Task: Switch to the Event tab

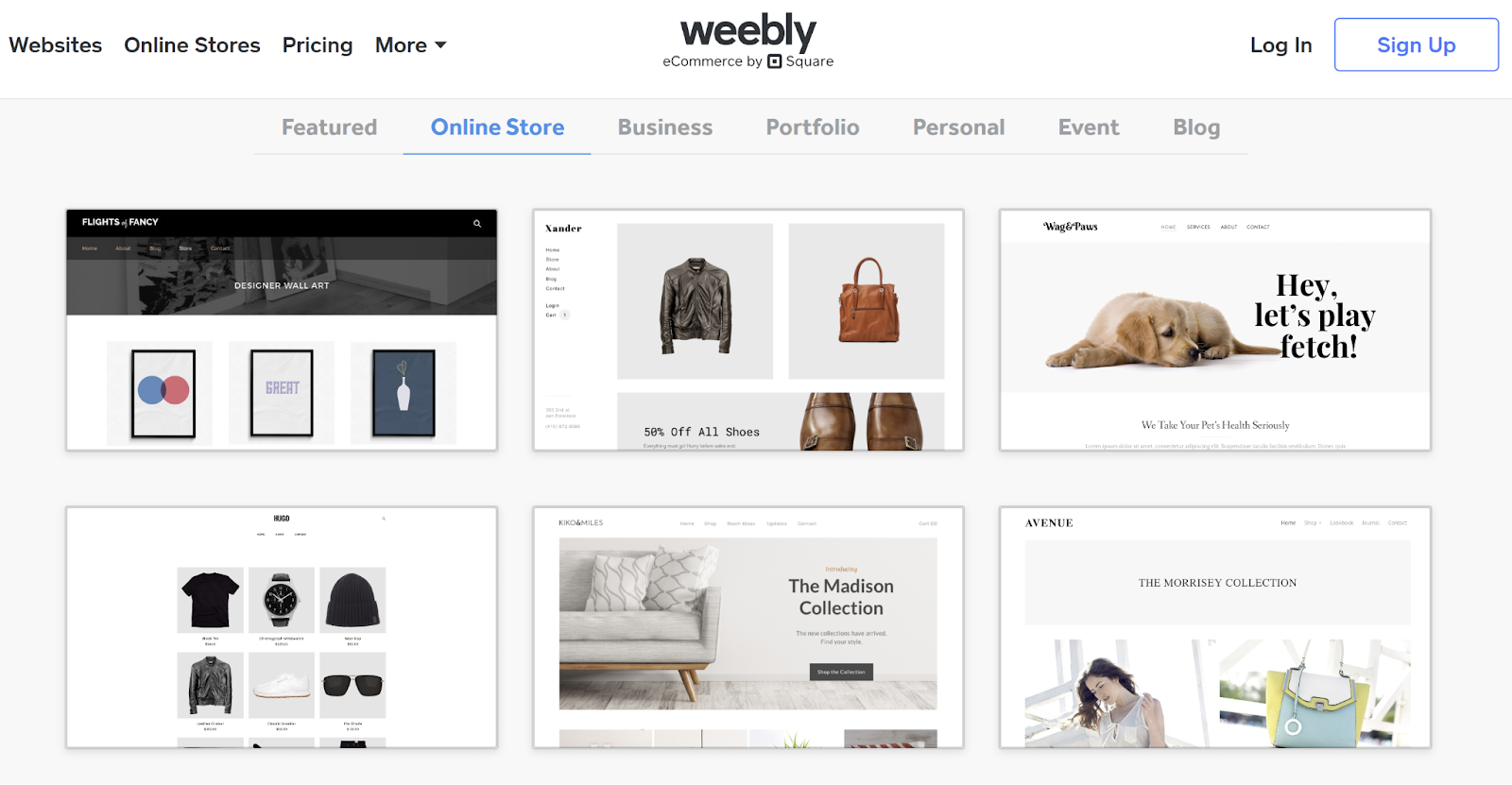Action: tap(1089, 128)
